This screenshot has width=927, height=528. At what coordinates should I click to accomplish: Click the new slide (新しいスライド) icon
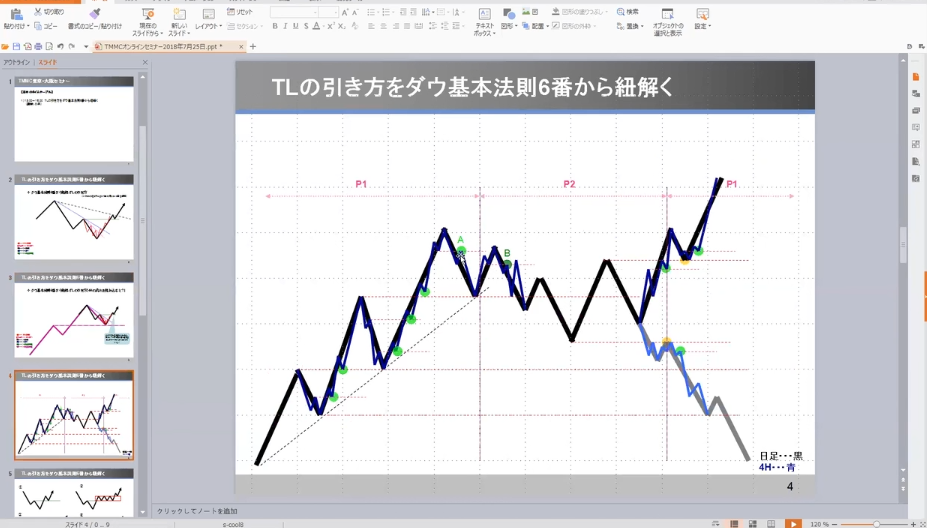pyautogui.click(x=179, y=14)
